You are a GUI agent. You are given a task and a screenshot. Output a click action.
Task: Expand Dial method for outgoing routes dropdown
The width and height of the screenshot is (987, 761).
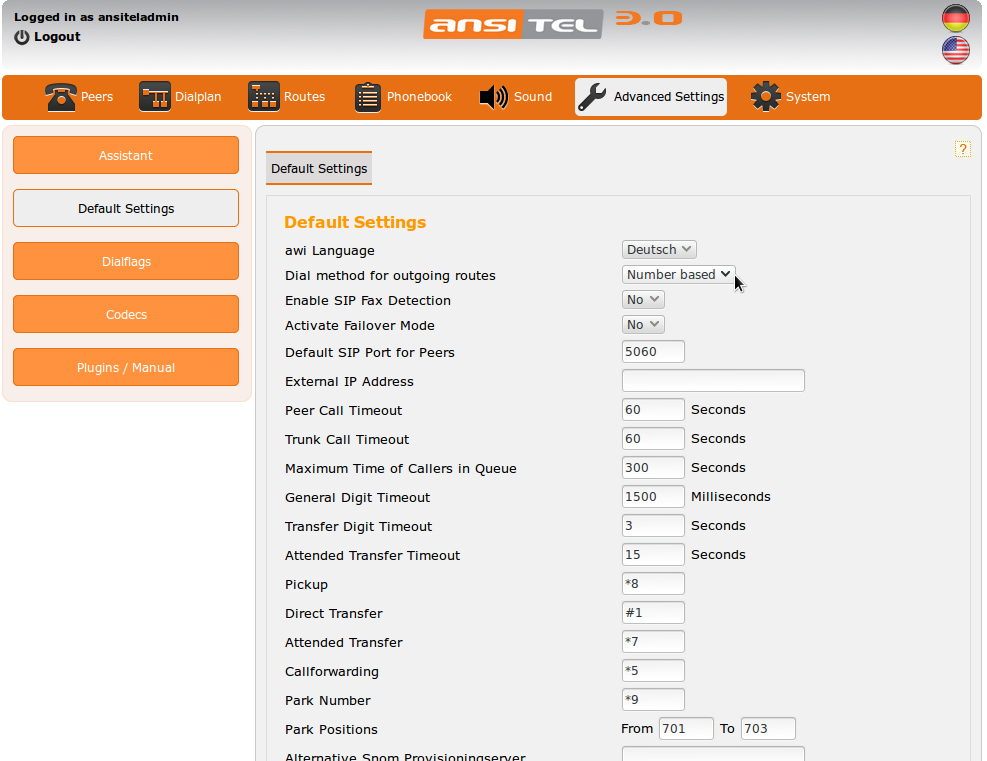coord(678,275)
